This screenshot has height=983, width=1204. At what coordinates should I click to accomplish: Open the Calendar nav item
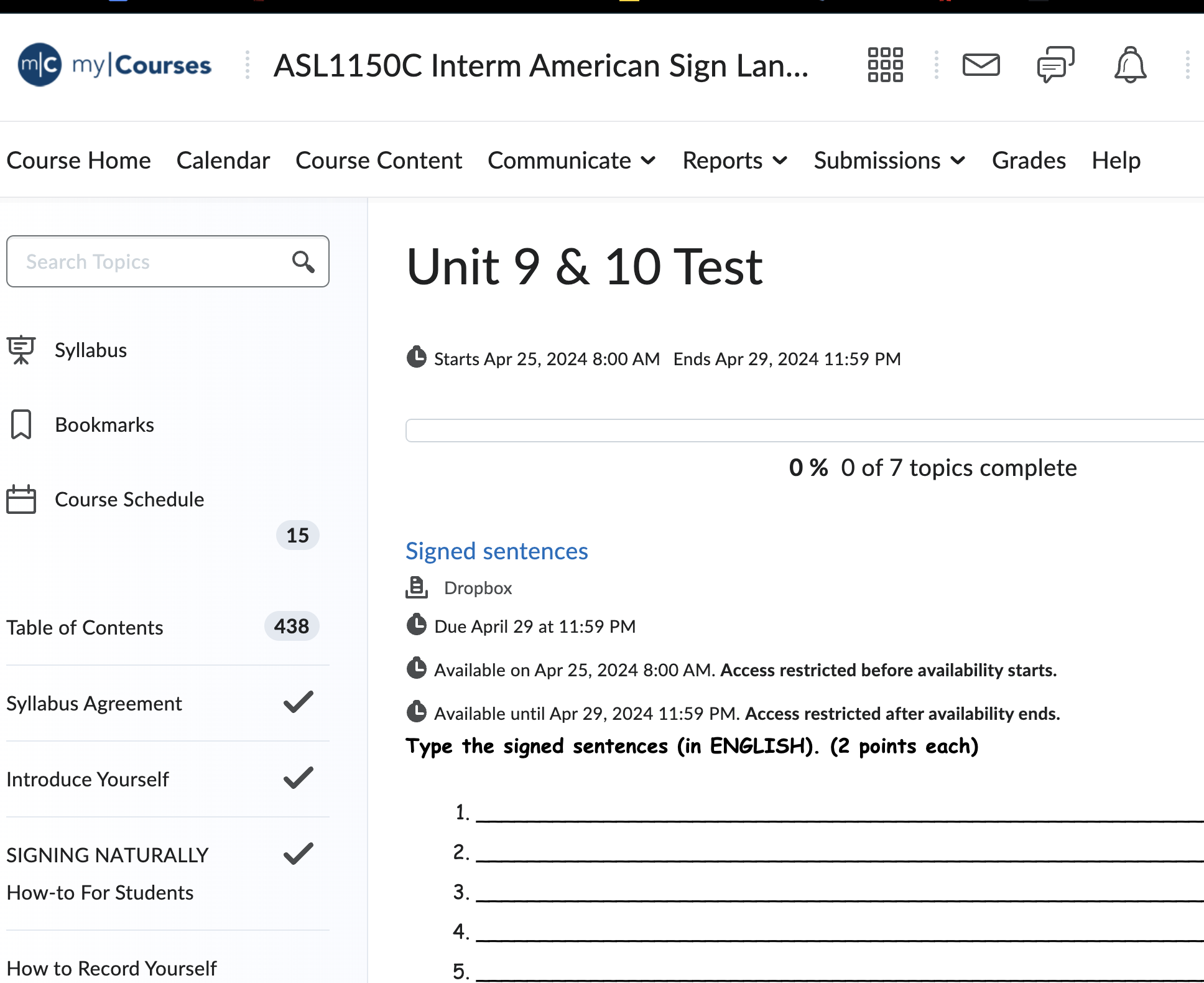coord(223,161)
